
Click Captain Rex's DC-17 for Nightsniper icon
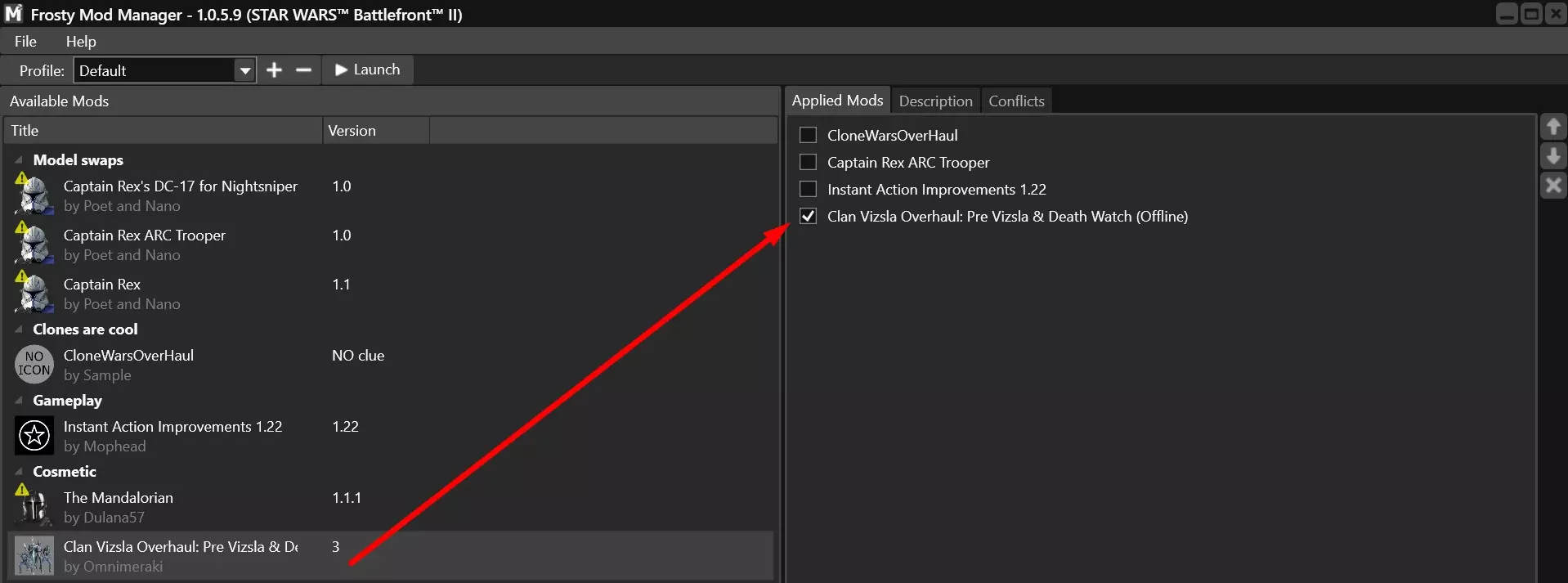tap(34, 195)
